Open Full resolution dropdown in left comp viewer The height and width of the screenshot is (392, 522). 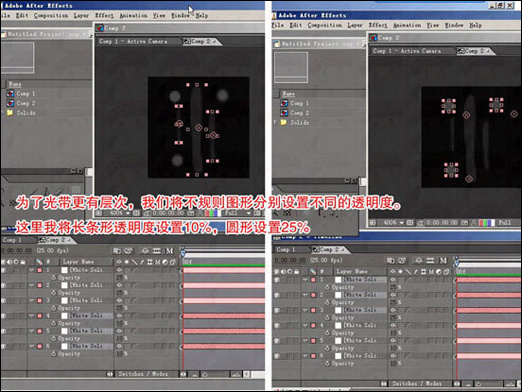[x=237, y=213]
